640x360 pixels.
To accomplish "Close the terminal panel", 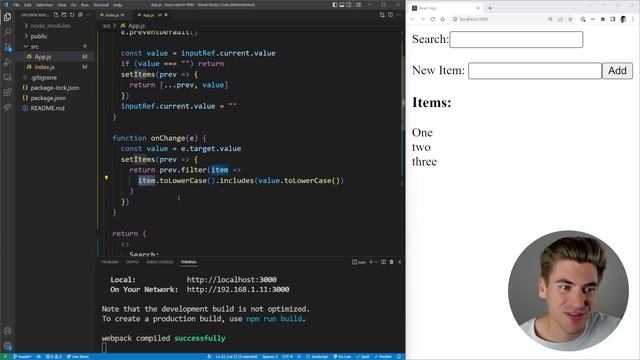I will pos(400,262).
